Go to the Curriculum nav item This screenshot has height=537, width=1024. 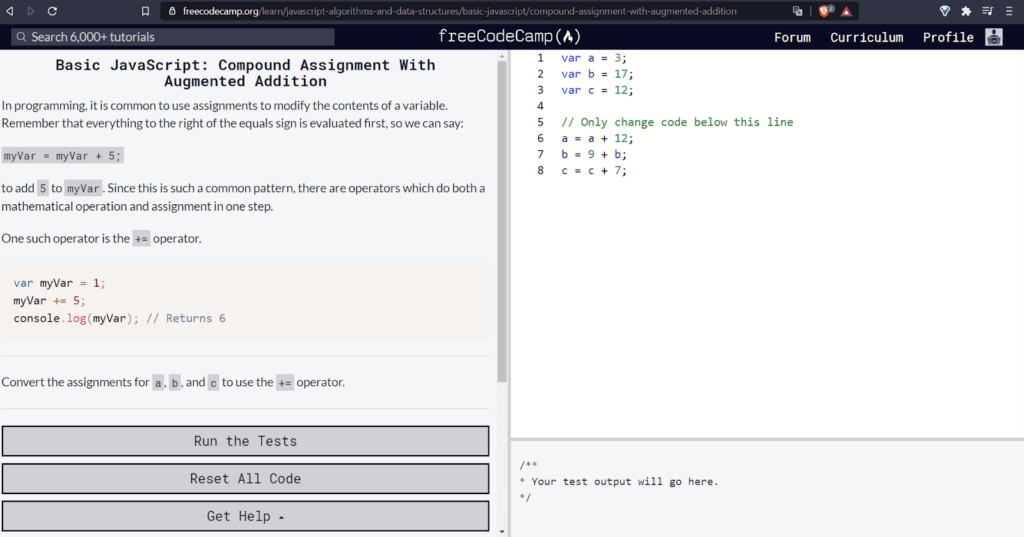tap(866, 37)
